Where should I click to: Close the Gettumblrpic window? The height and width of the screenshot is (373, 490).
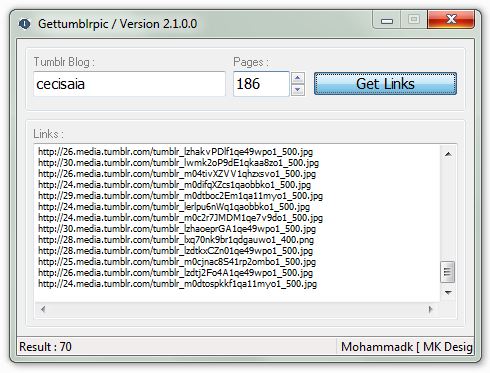tap(451, 19)
